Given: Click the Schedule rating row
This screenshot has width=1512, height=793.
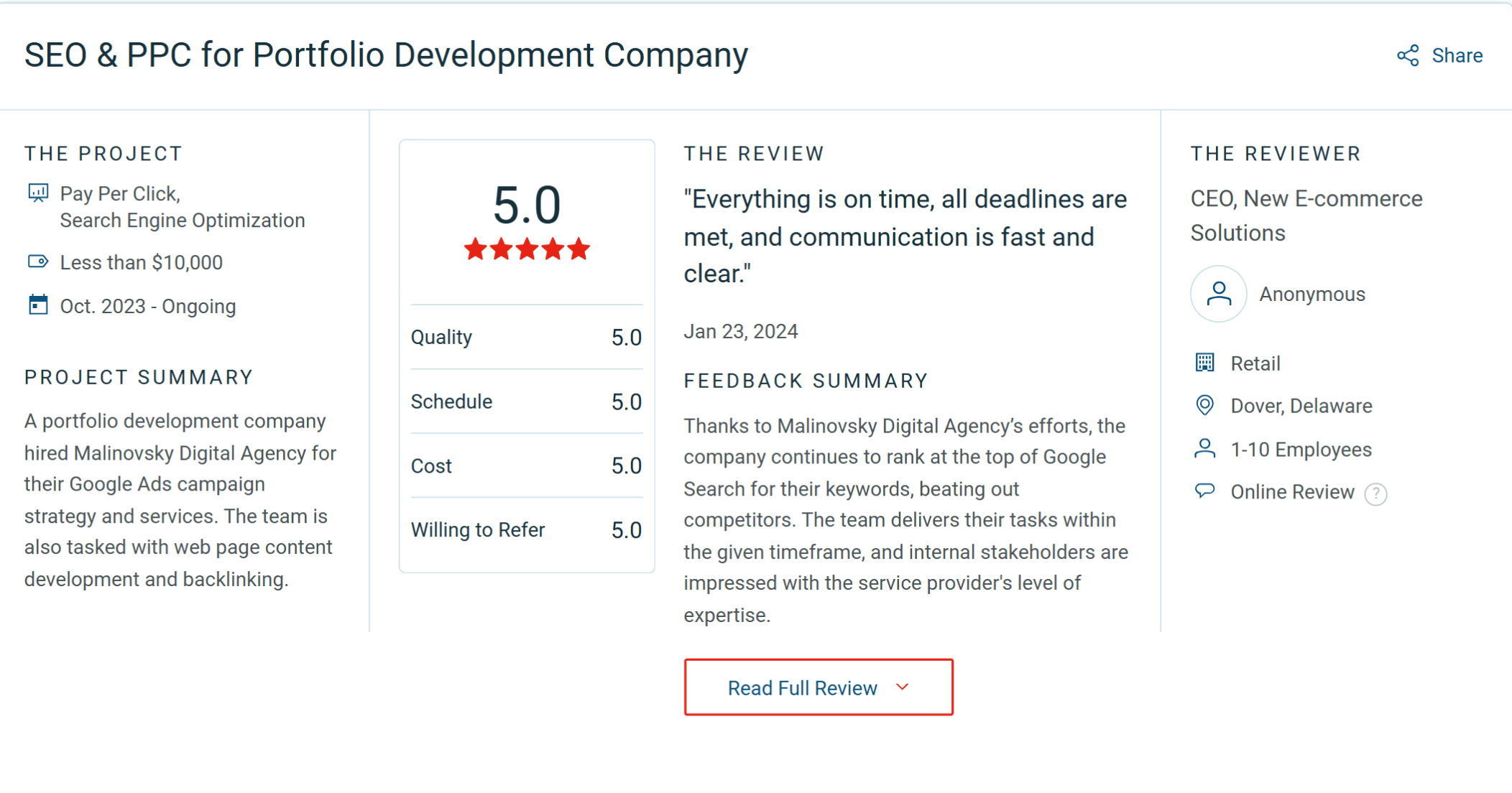Looking at the screenshot, I should (x=526, y=402).
